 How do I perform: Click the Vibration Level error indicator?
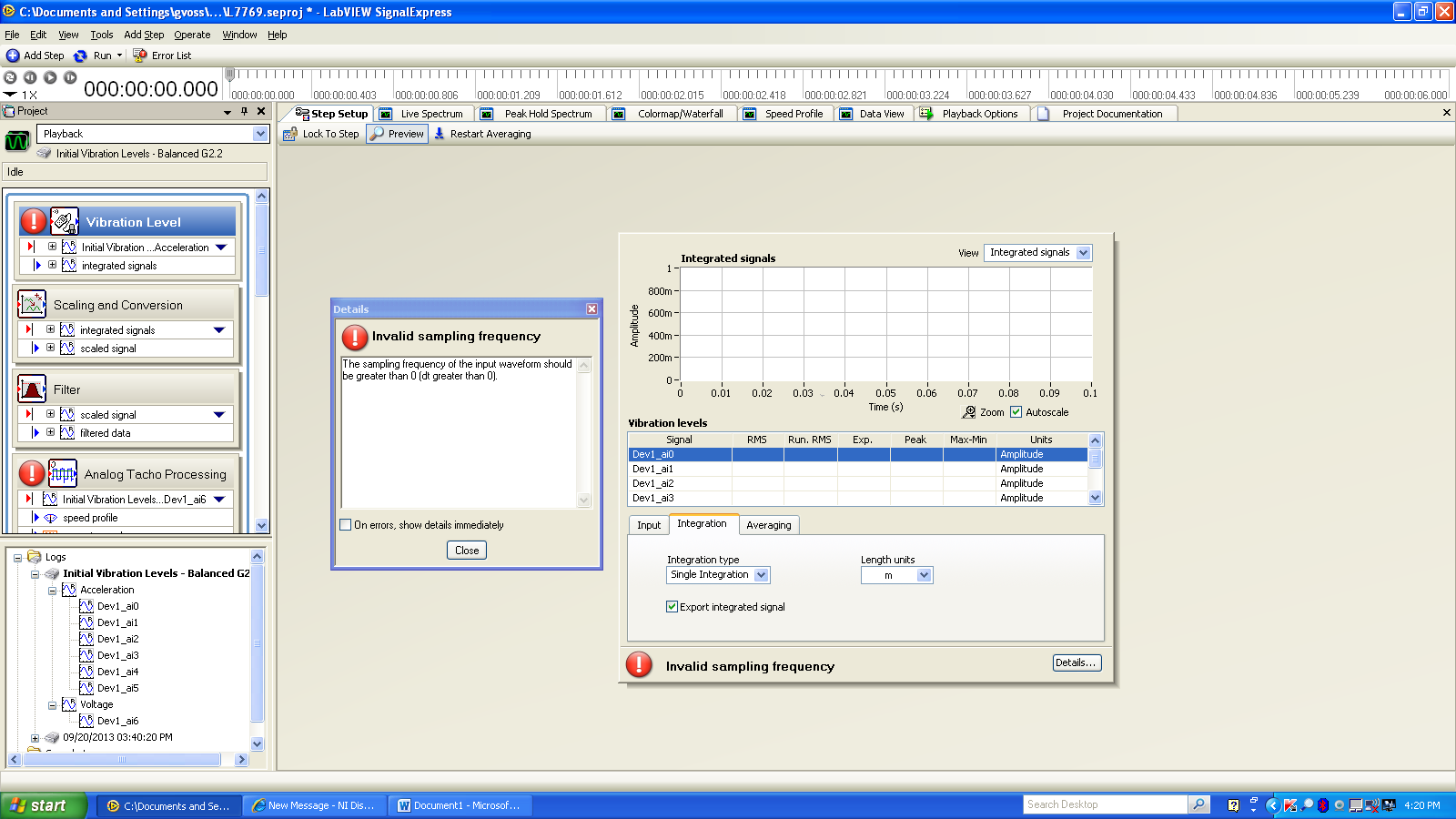(34, 221)
